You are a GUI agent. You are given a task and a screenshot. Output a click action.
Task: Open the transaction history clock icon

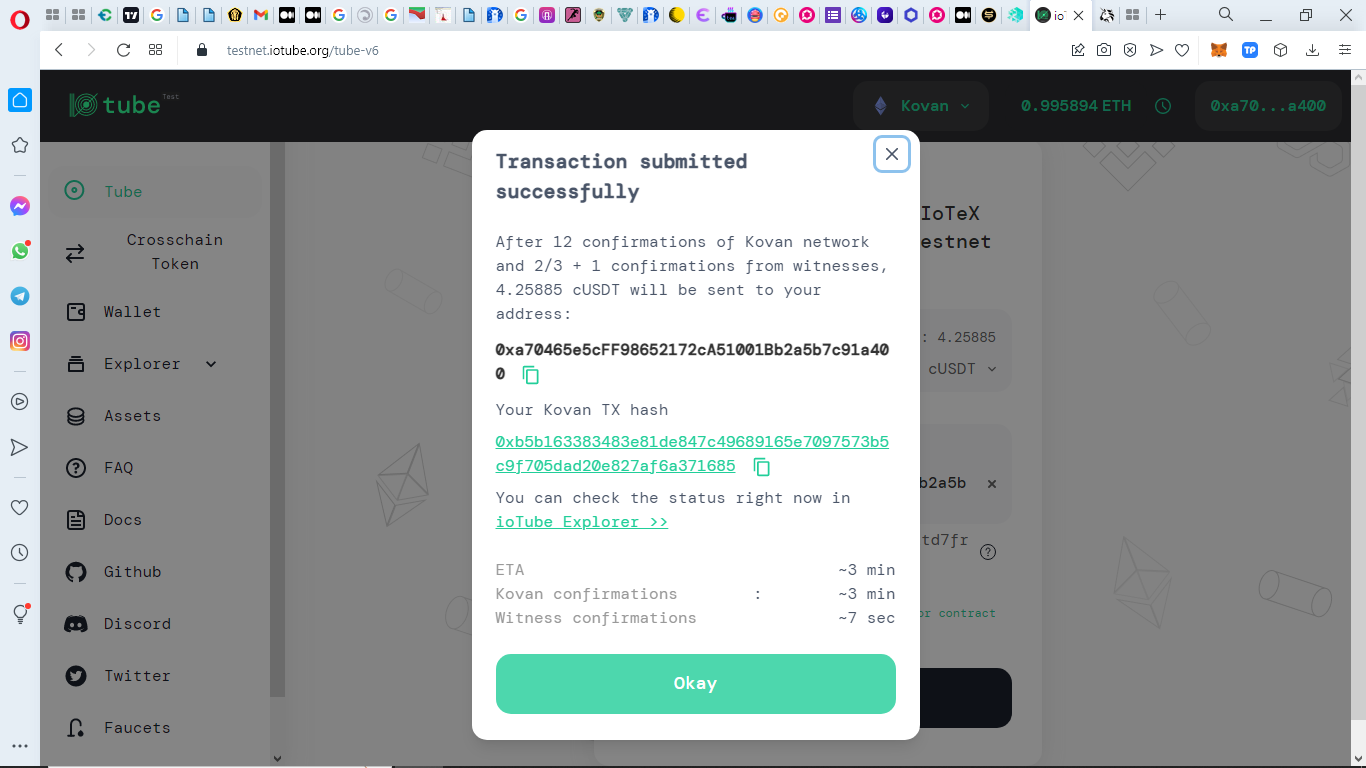(x=1162, y=106)
